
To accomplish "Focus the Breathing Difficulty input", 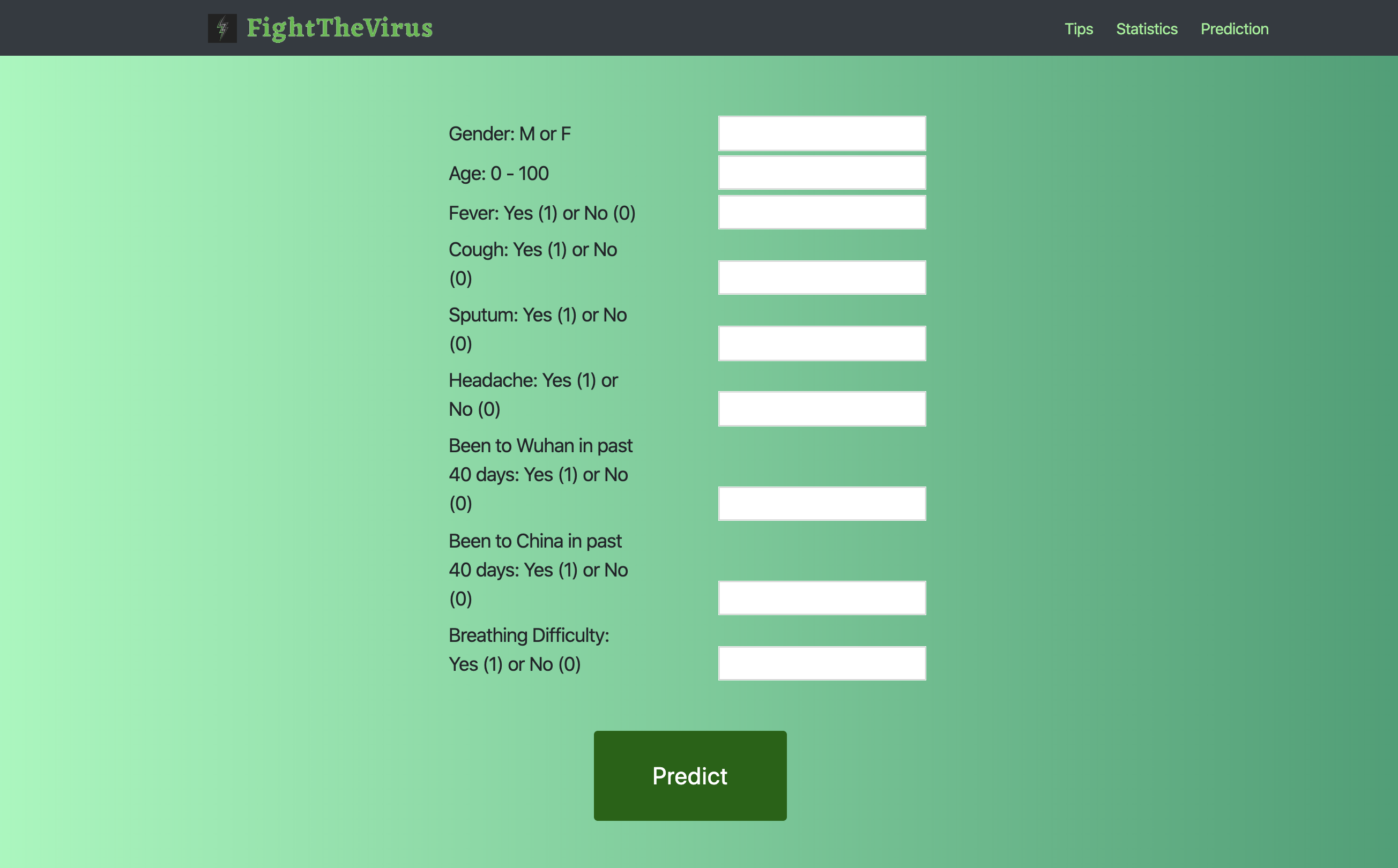I will point(821,663).
